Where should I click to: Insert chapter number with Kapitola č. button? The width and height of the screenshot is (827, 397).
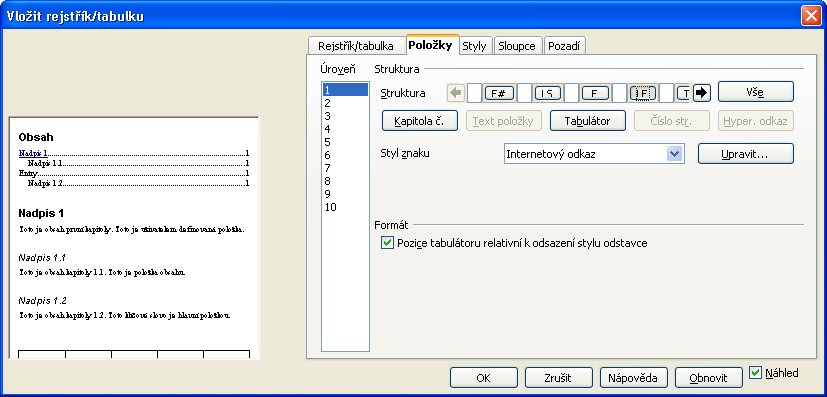(419, 121)
